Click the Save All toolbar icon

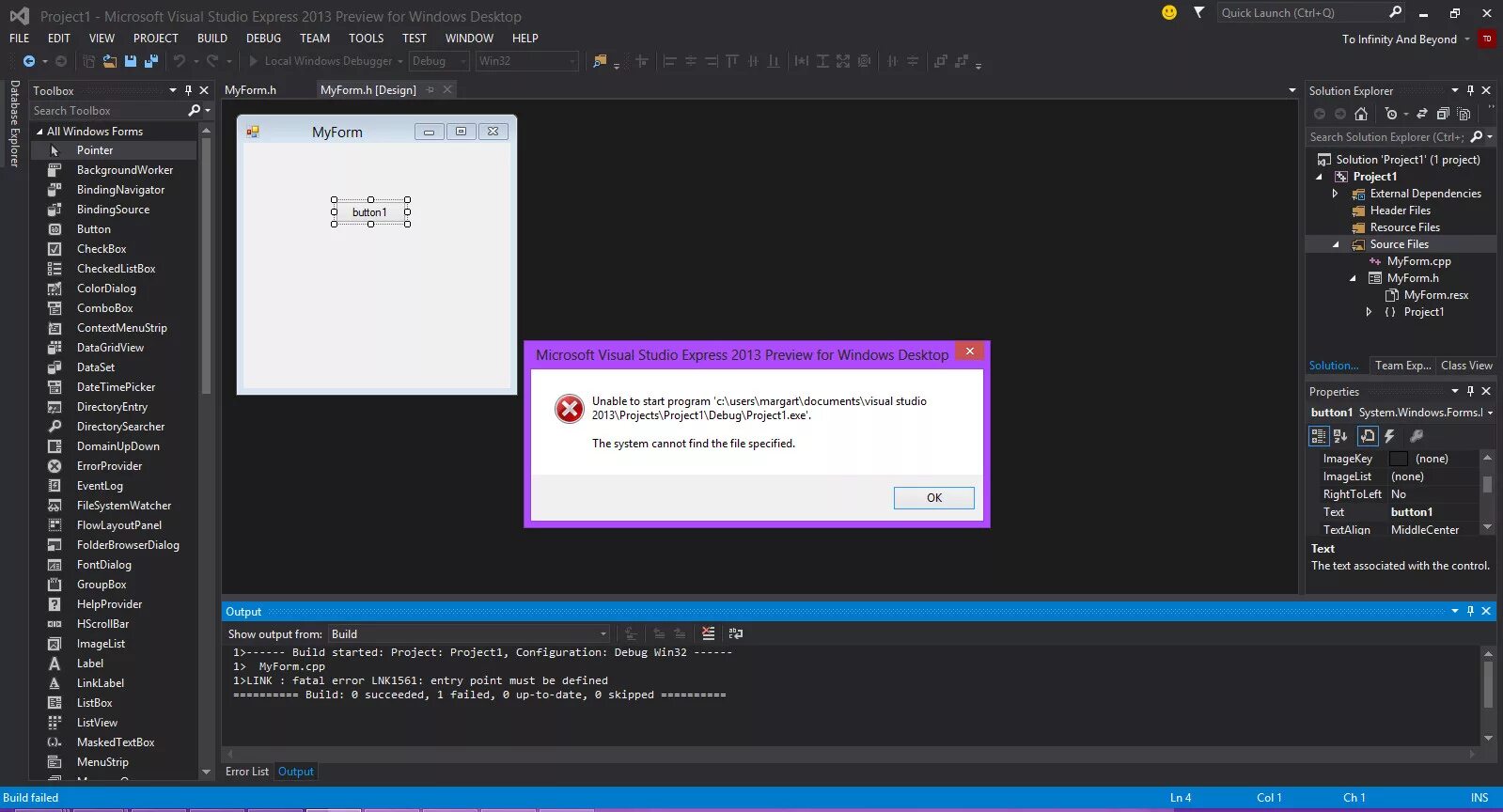pos(150,61)
